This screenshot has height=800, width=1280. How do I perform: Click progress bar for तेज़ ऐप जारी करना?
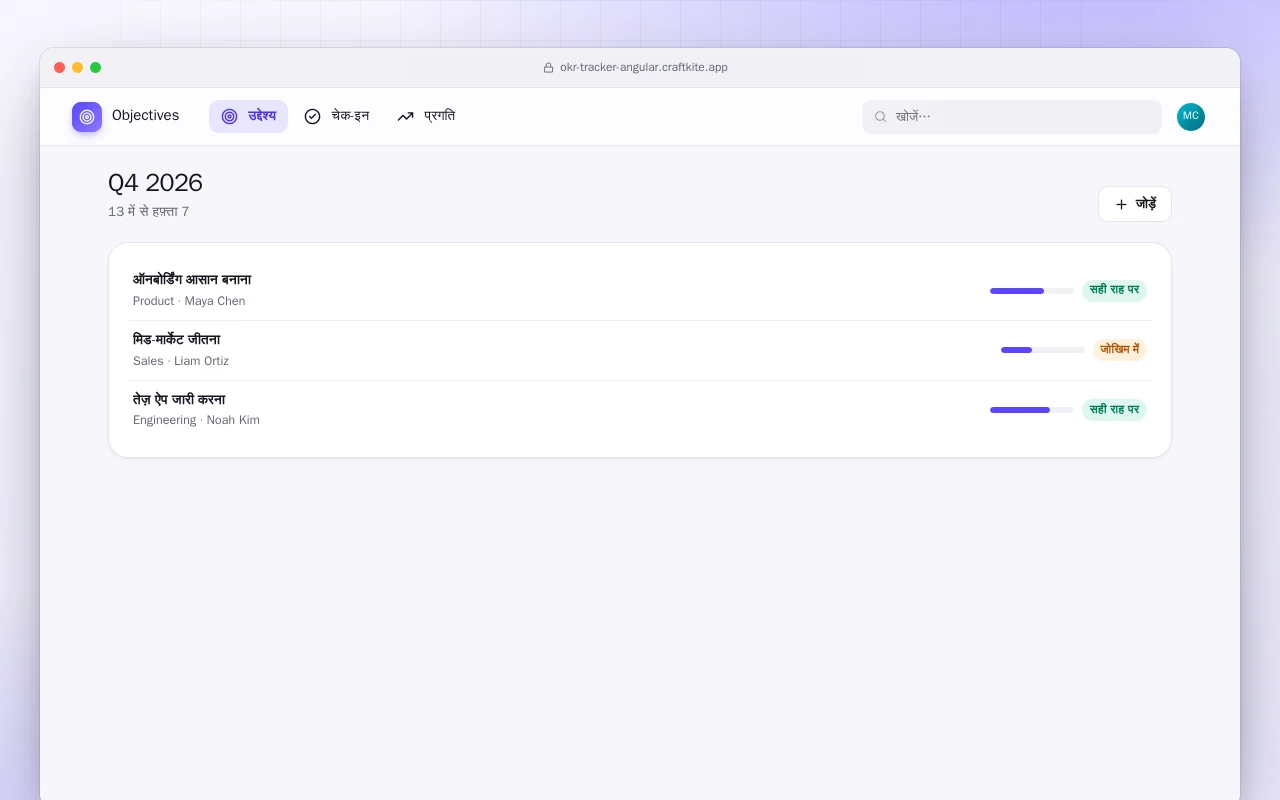(1032, 410)
